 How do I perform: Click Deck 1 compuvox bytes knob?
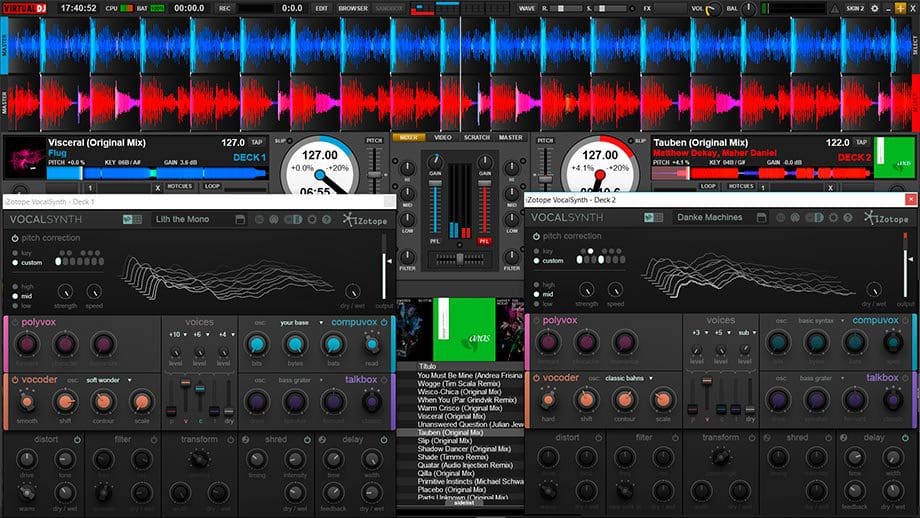295,344
